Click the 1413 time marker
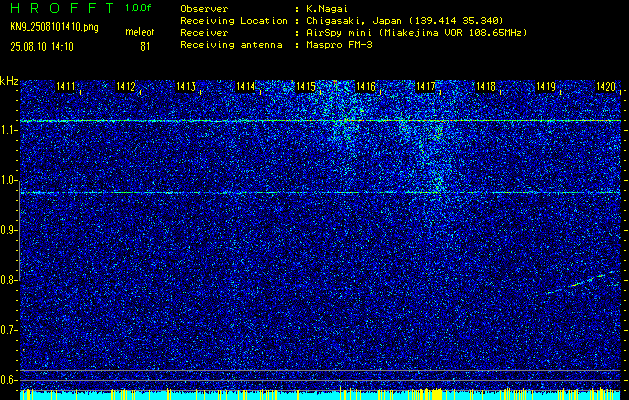Image resolution: width=629 pixels, height=400 pixels. tap(186, 86)
